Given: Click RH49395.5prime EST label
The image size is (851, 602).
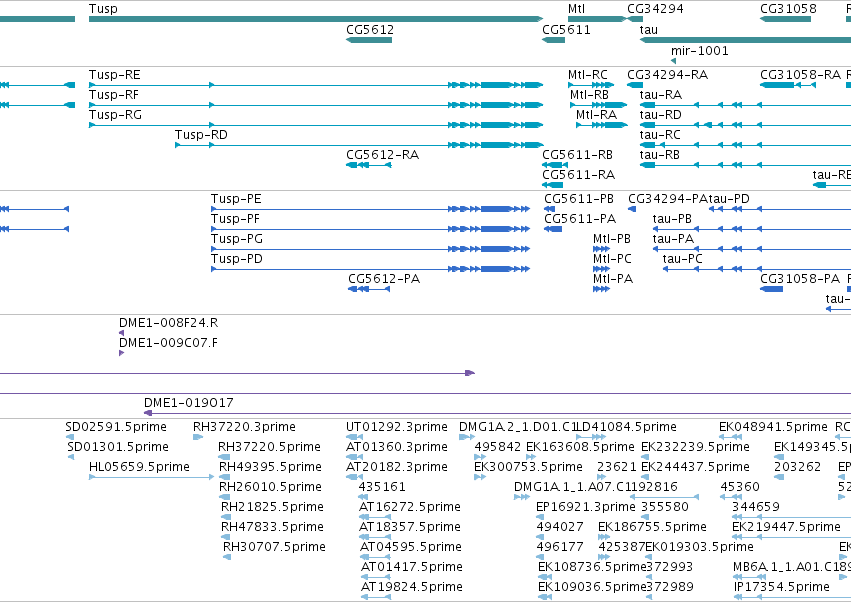Looking at the screenshot, I should pyautogui.click(x=270, y=467).
